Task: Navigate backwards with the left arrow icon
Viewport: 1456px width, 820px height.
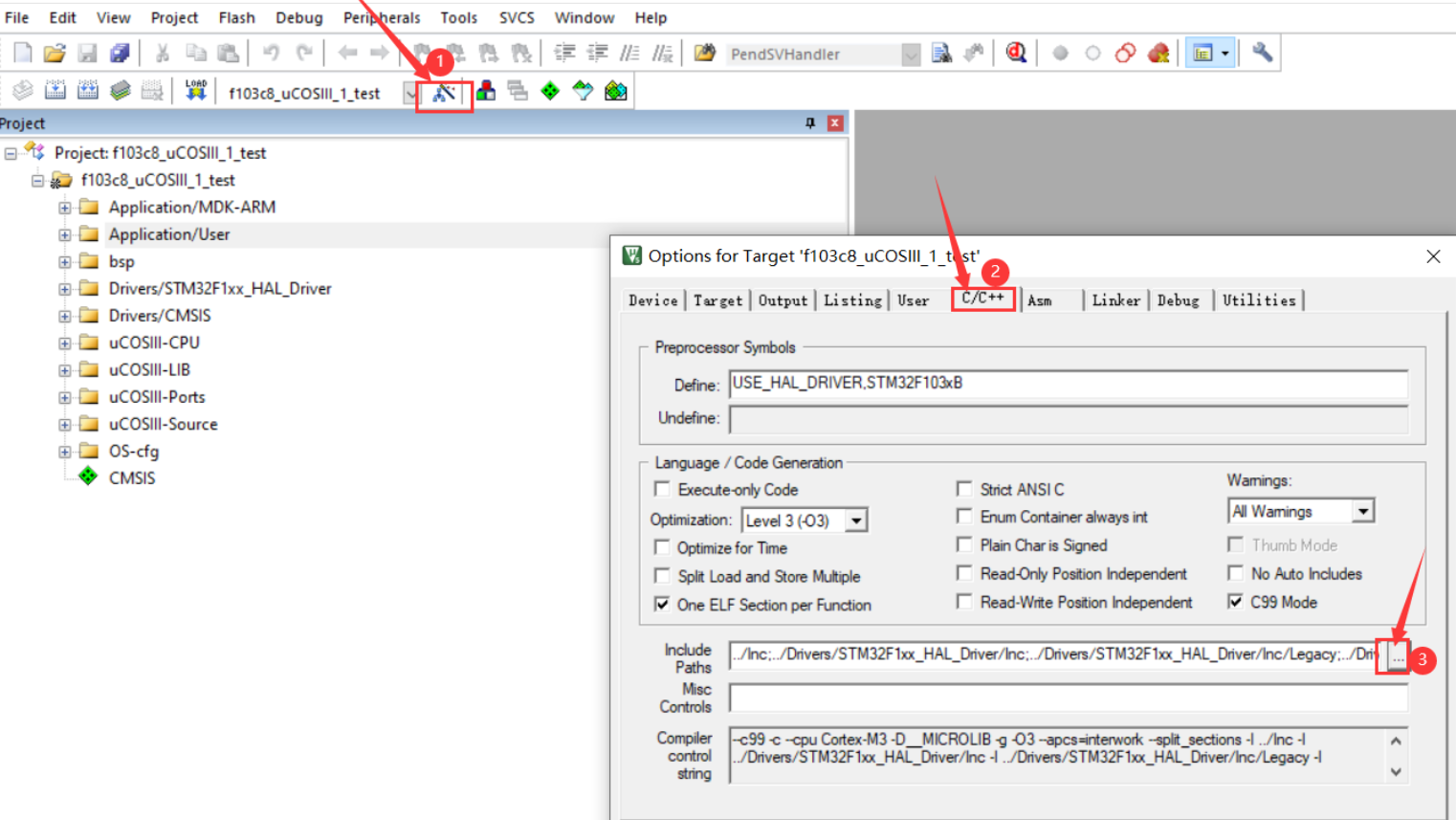Action: click(x=348, y=54)
